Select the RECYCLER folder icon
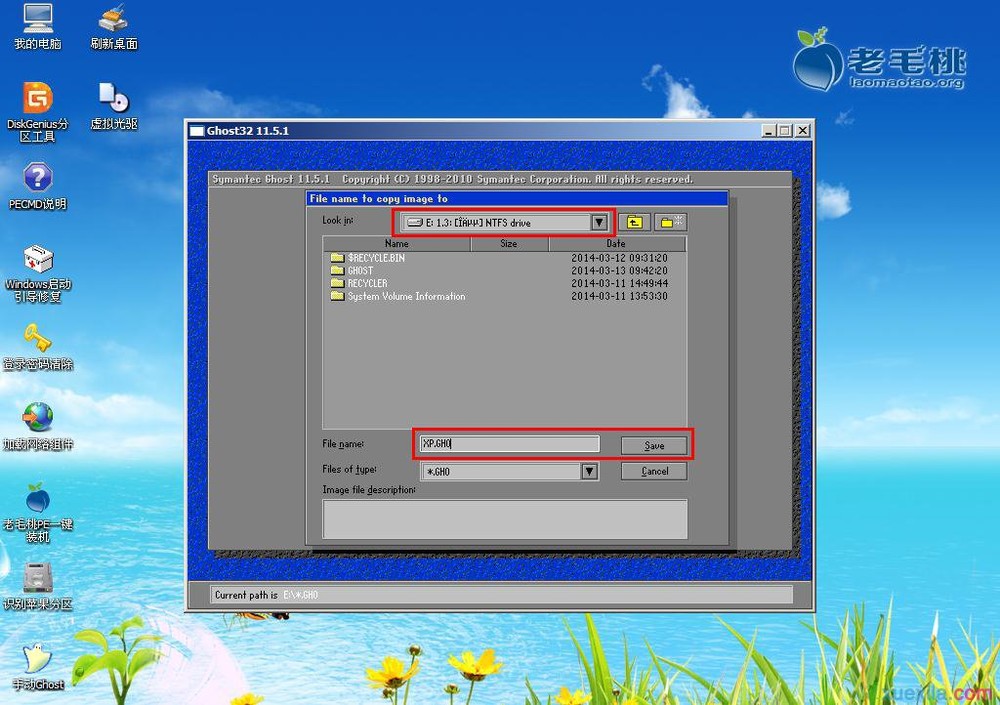1000x705 pixels. coord(337,283)
